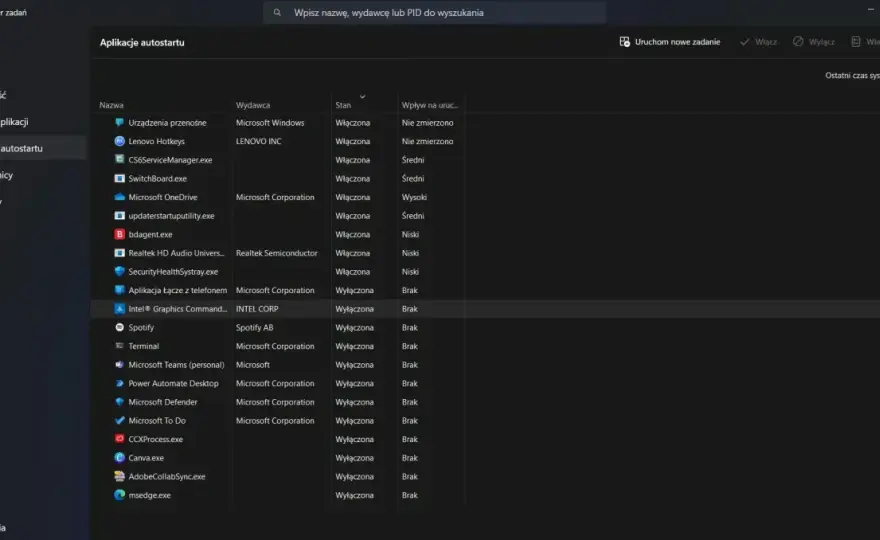This screenshot has height=540, width=880.
Task: Click the CCXProcess.exe icon
Action: coord(120,439)
